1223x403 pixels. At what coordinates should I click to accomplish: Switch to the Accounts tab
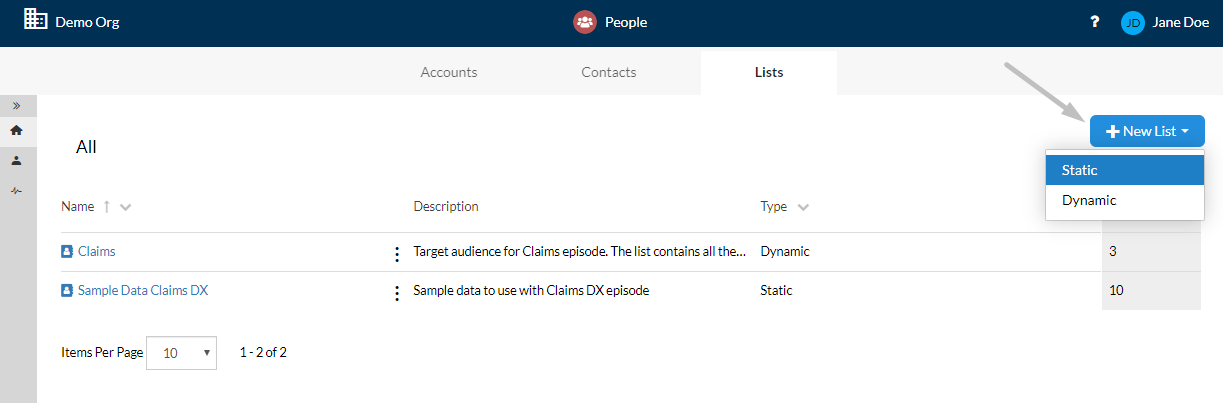click(x=449, y=72)
